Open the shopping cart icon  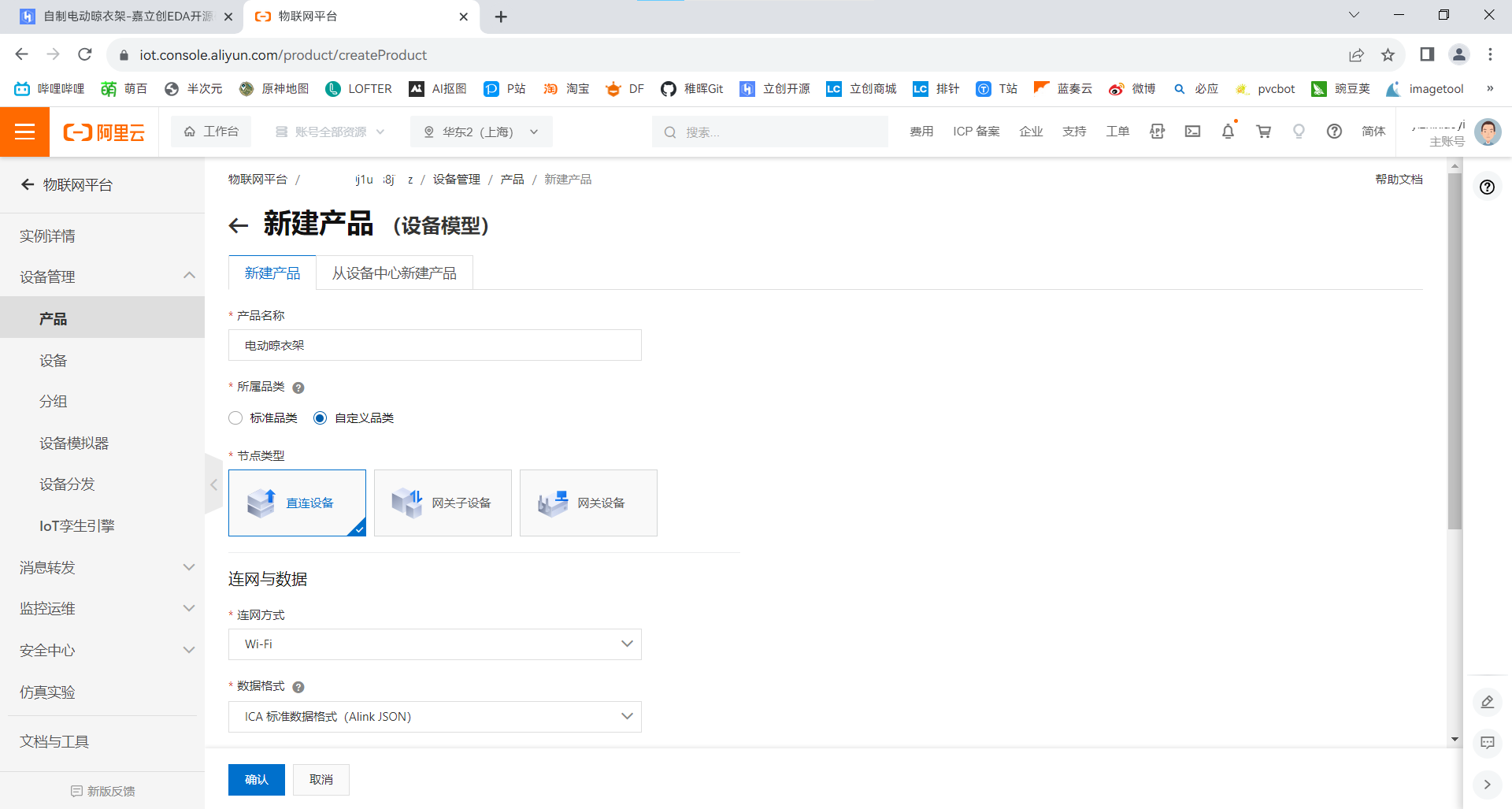1263,132
